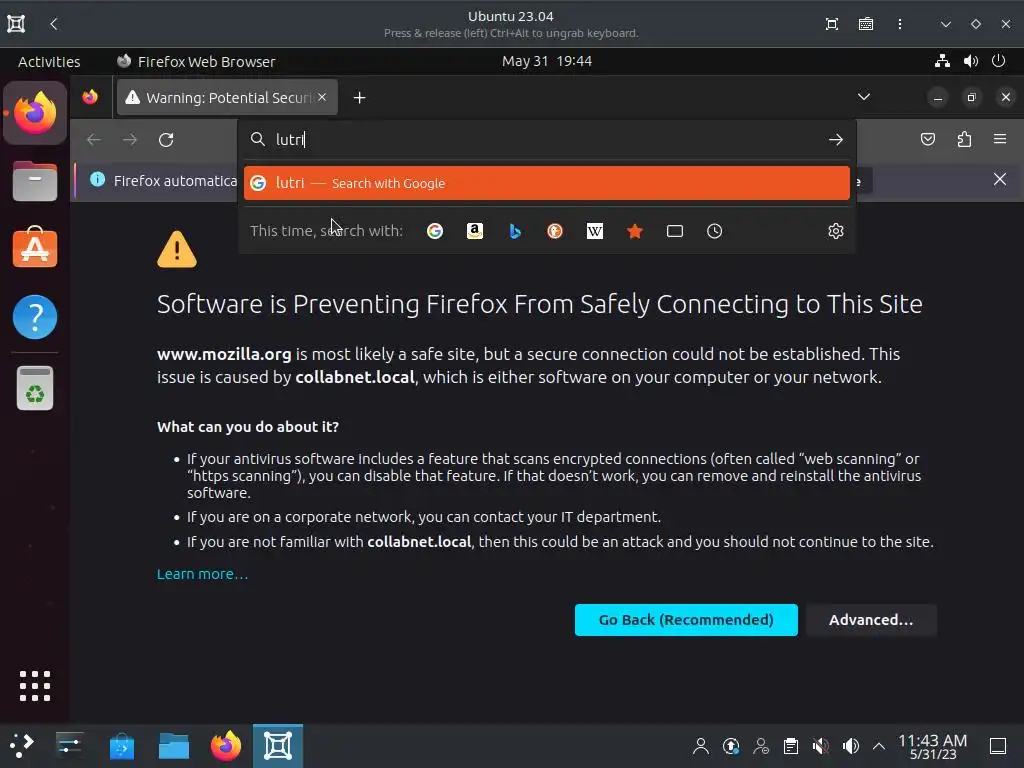Screen dimensions: 1024x768
Task: Expand hidden system tray icons arrow
Action: (x=879, y=746)
